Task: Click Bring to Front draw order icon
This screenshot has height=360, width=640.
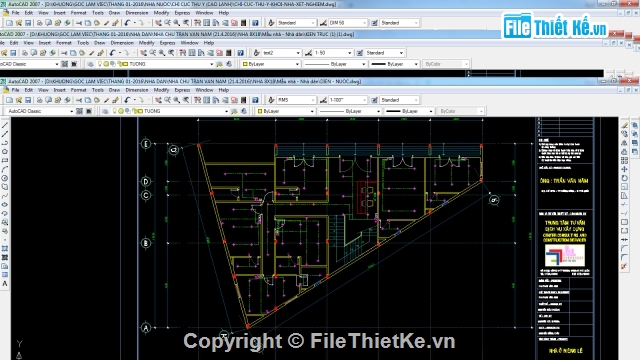Action: tap(634, 125)
